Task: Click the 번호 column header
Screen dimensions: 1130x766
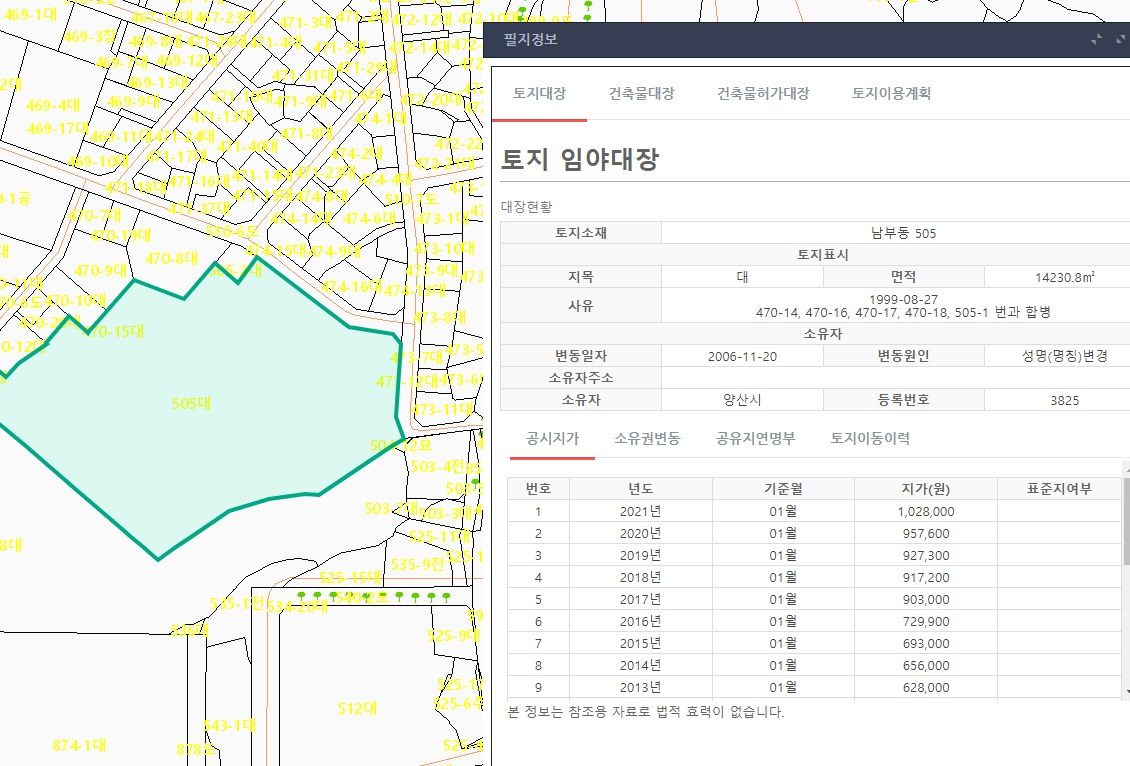Action: (x=538, y=489)
